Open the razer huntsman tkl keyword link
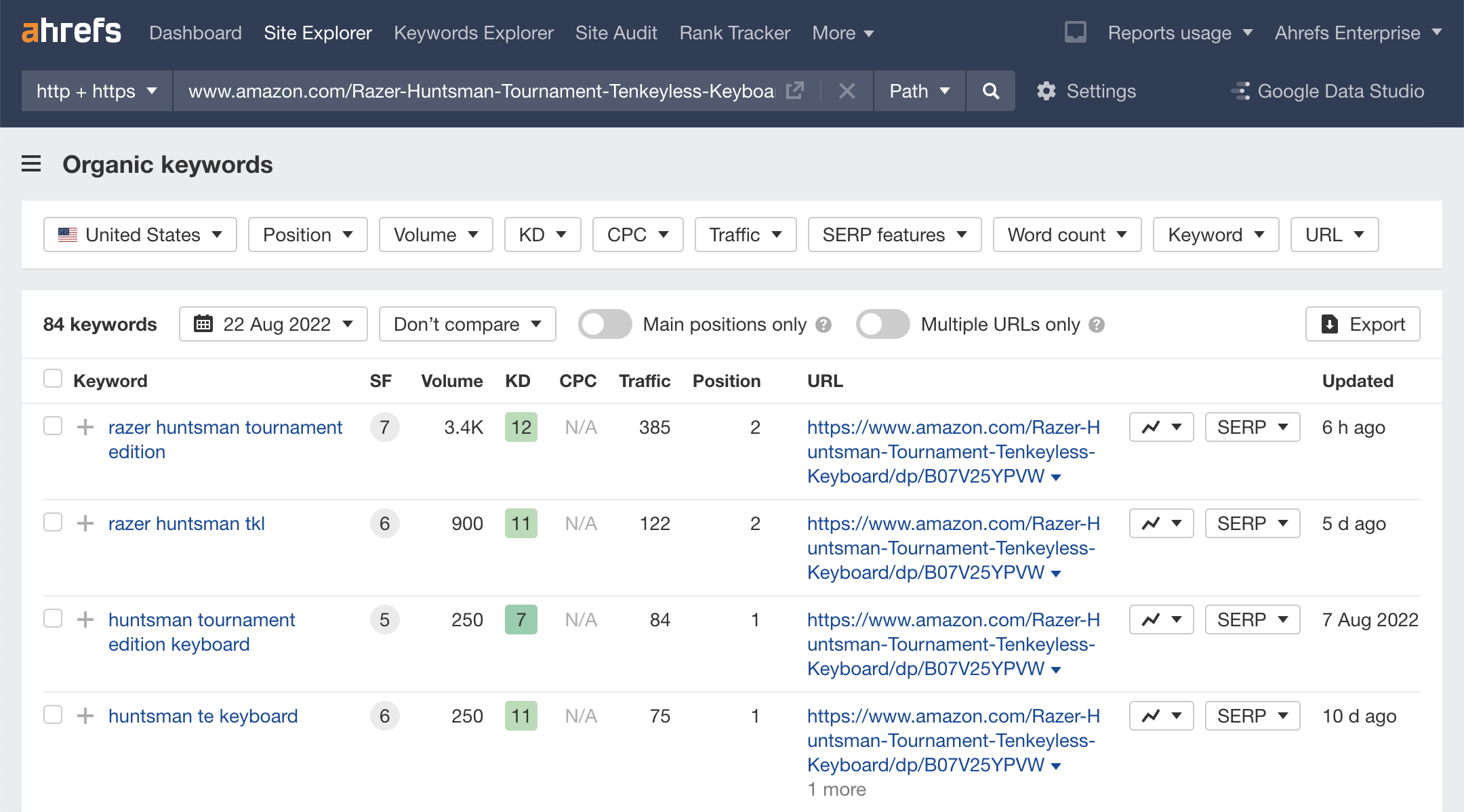1464x812 pixels. [186, 523]
